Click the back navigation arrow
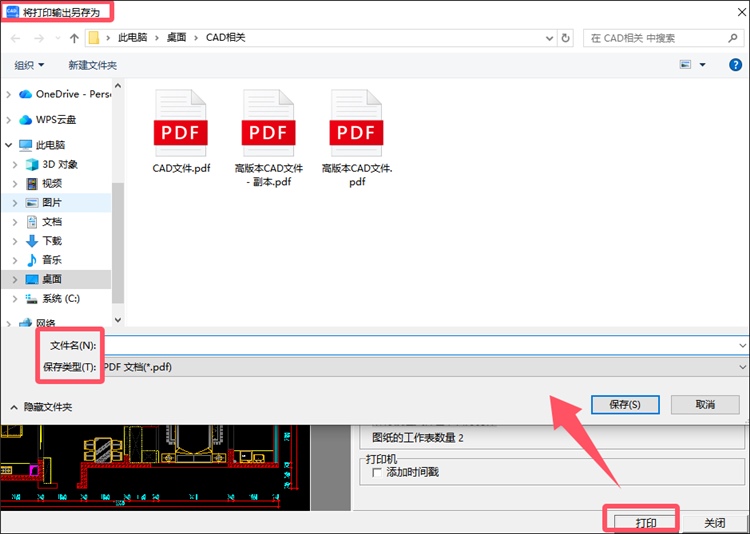The width and height of the screenshot is (750, 534). (x=15, y=38)
